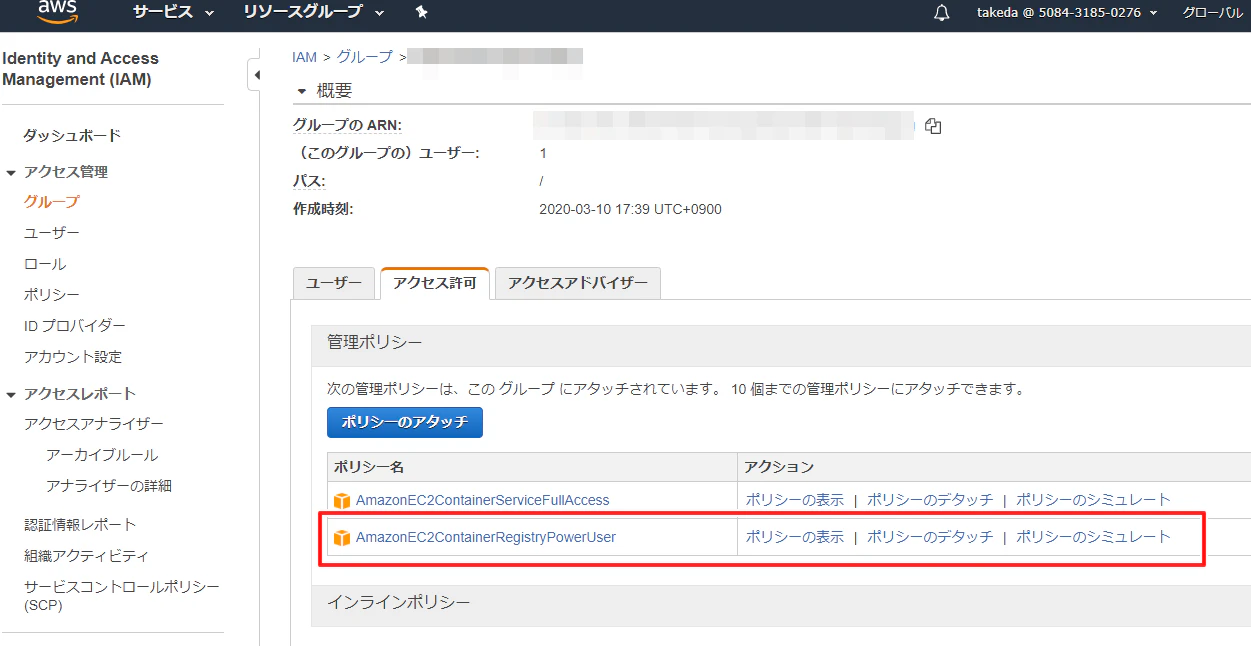Switch to the ユーザー tab
This screenshot has height=646, width=1251.
pos(334,283)
